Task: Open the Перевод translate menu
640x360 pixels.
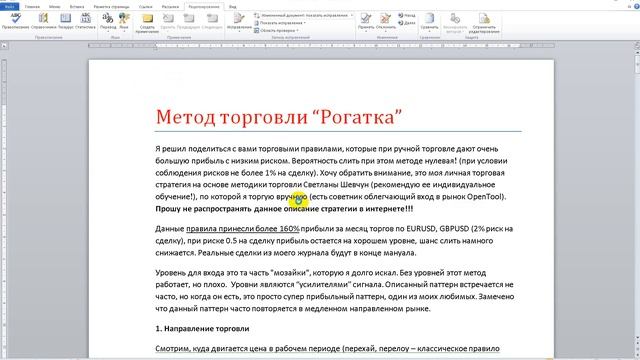Action: 108,22
